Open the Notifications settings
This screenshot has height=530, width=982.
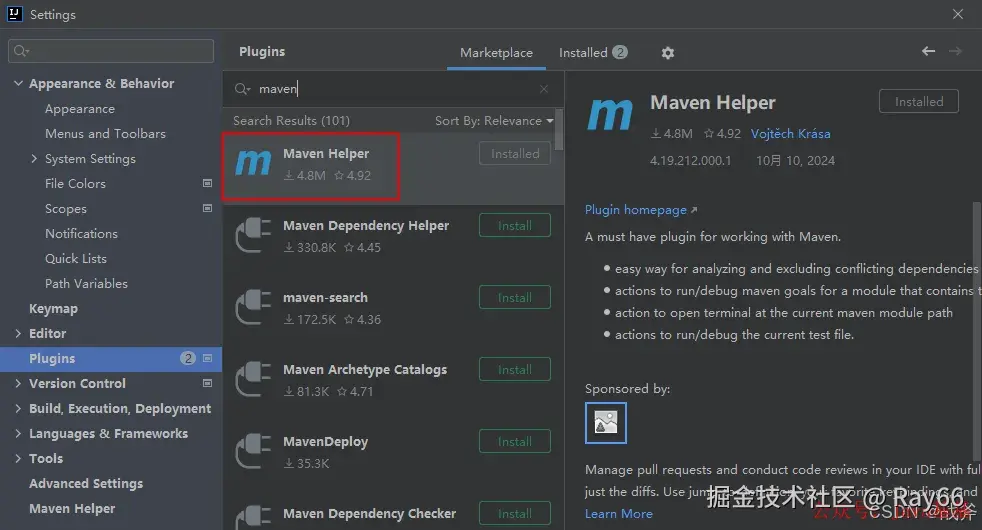(81, 233)
